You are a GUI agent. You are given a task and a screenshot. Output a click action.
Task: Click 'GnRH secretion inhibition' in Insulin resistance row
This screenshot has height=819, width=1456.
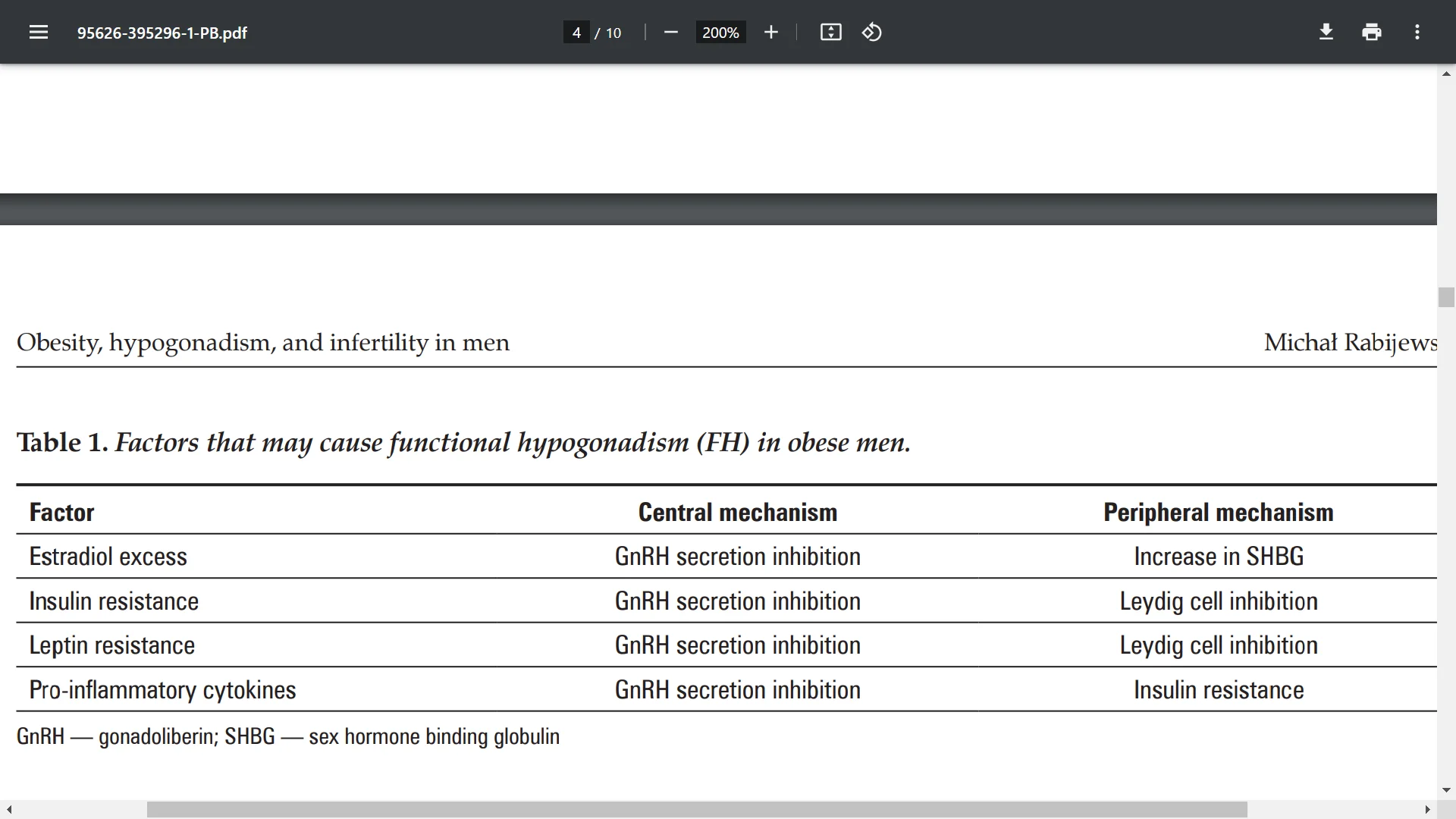click(738, 601)
